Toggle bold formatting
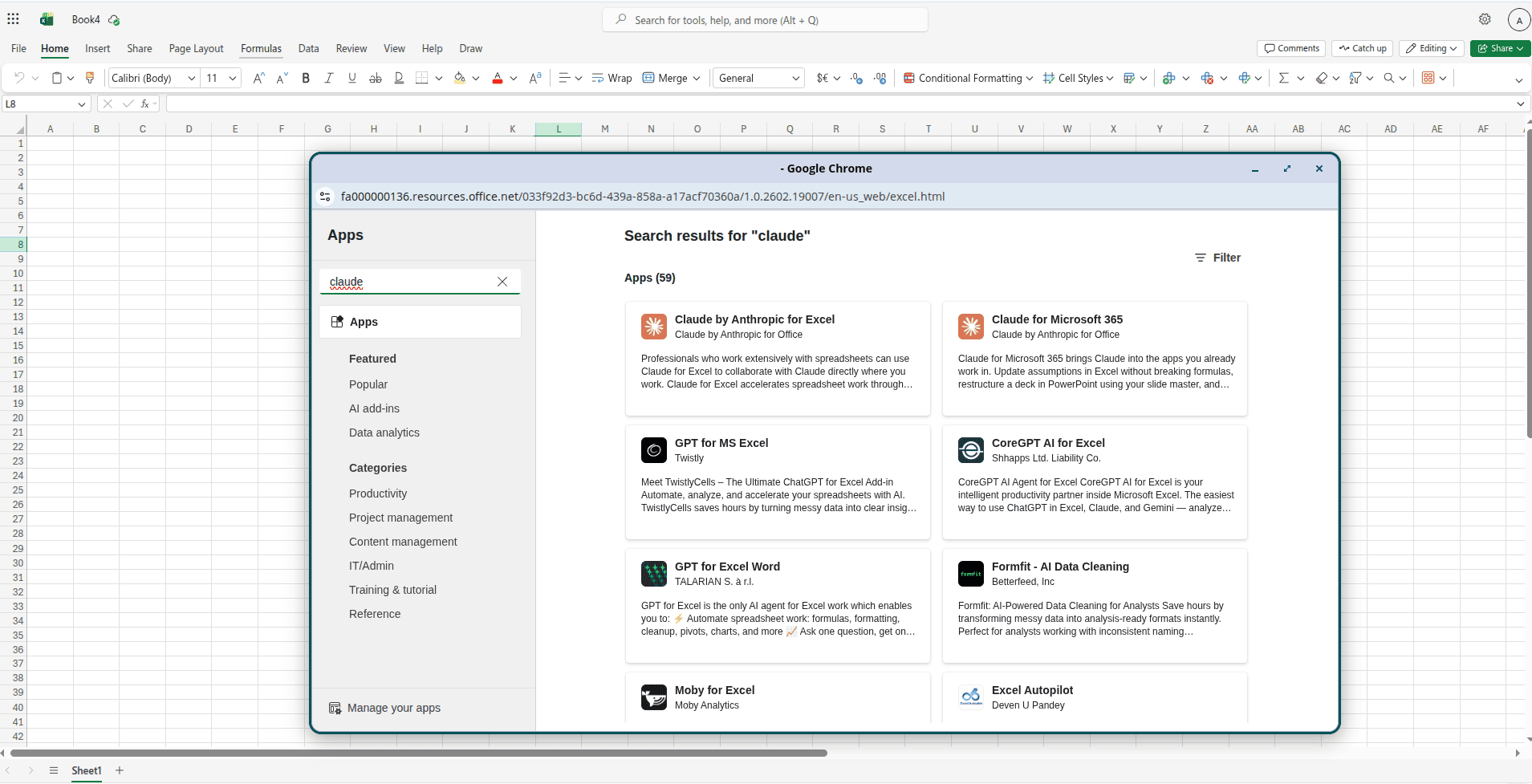Viewport: 1532px width, 784px height. [x=306, y=78]
